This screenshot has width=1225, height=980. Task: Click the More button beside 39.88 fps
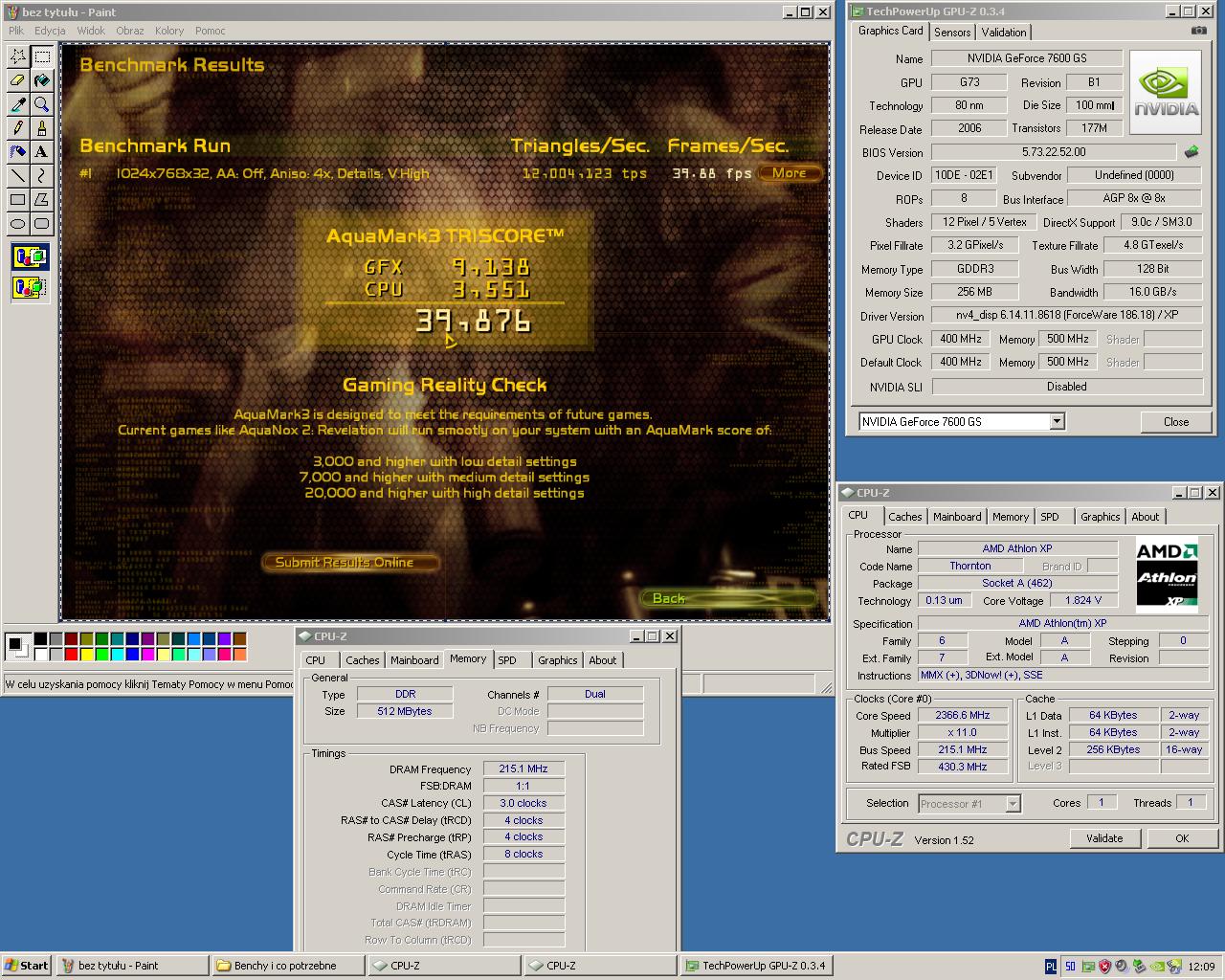pyautogui.click(x=790, y=173)
